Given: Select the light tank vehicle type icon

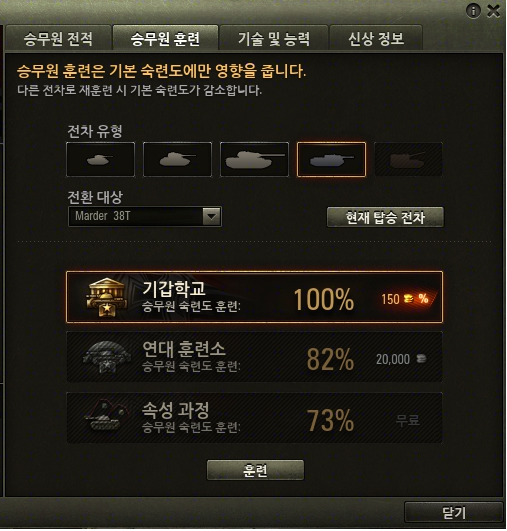Looking at the screenshot, I should pyautogui.click(x=101, y=160).
